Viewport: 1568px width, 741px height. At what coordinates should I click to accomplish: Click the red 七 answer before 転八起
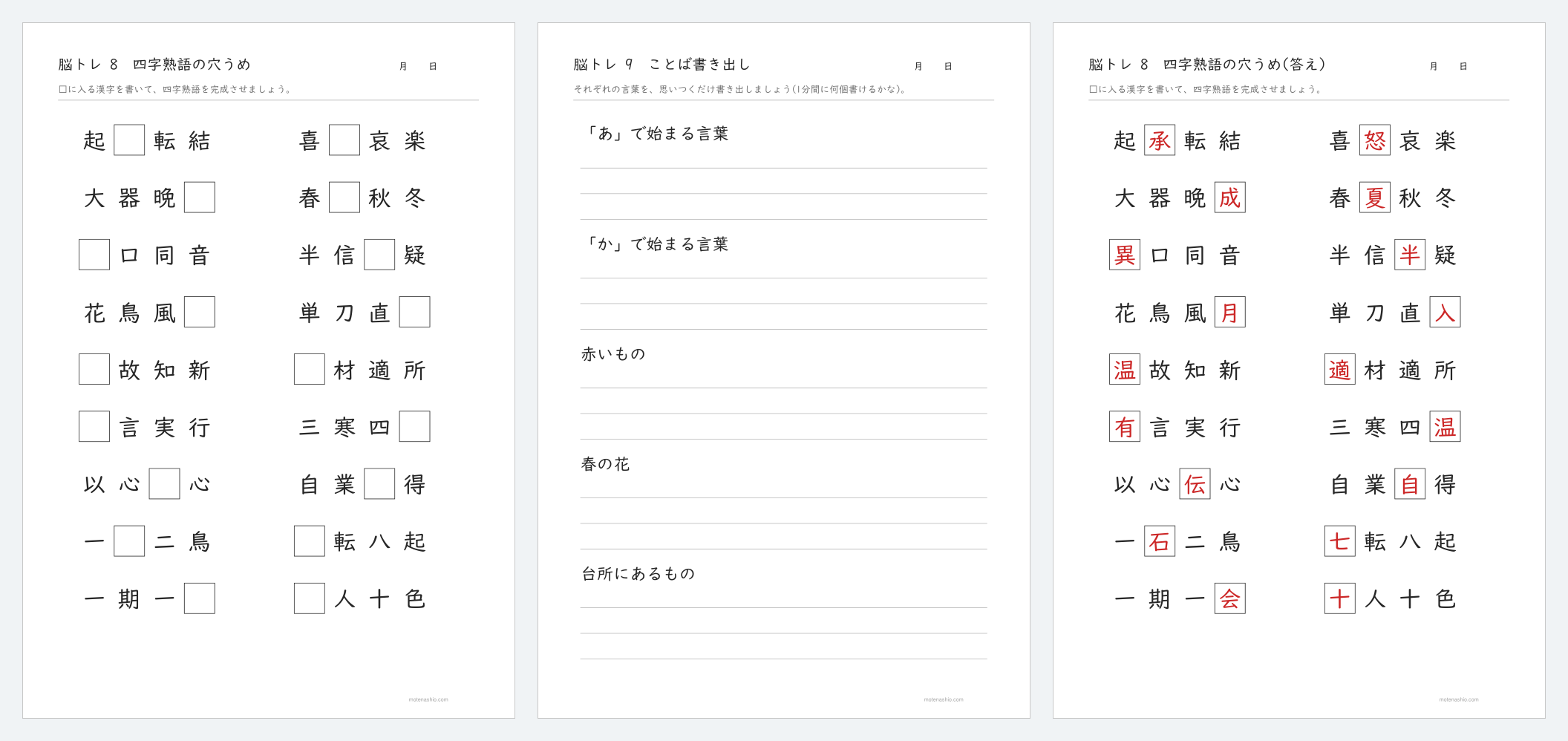[x=1340, y=541]
